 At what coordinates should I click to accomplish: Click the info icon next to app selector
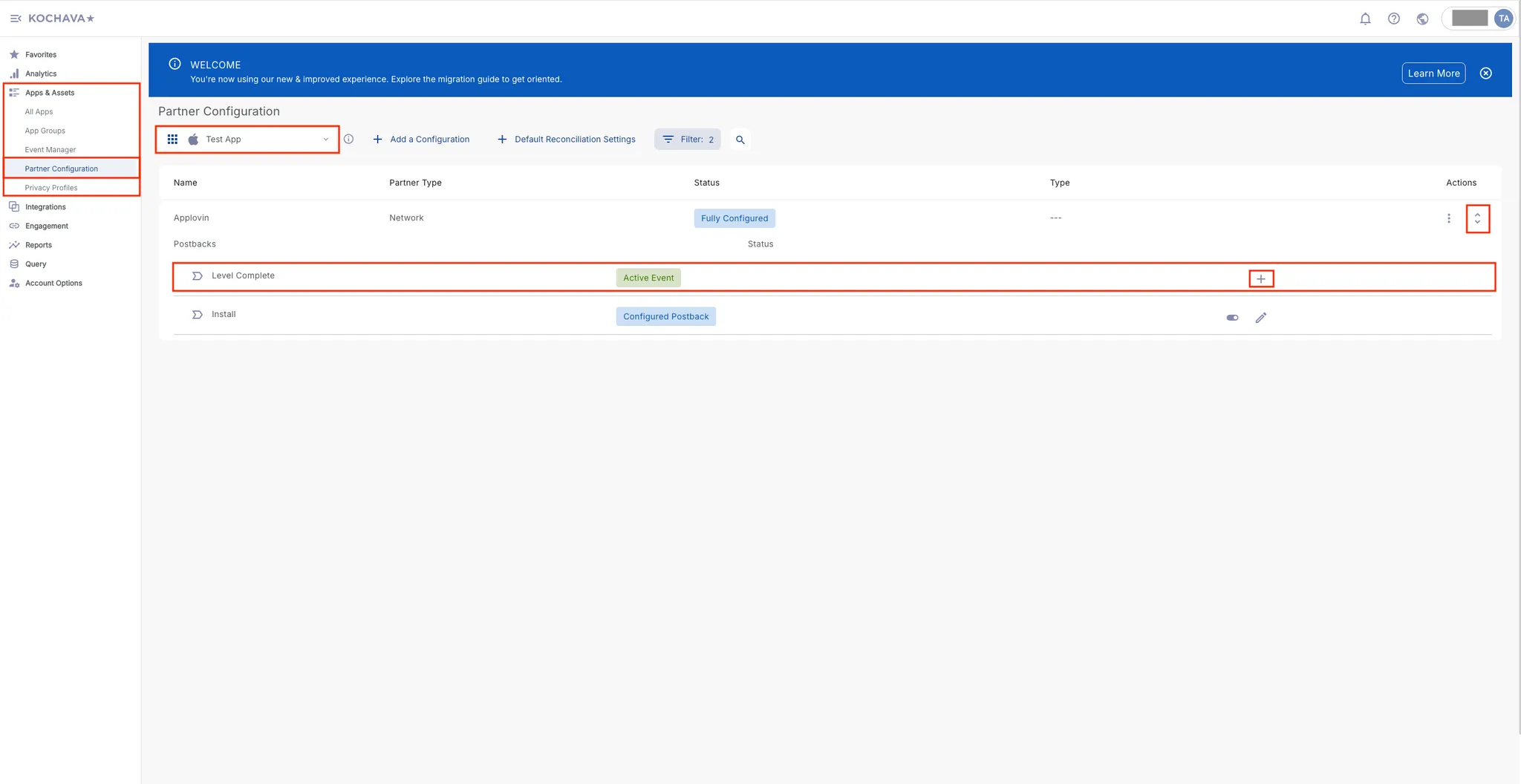[348, 139]
